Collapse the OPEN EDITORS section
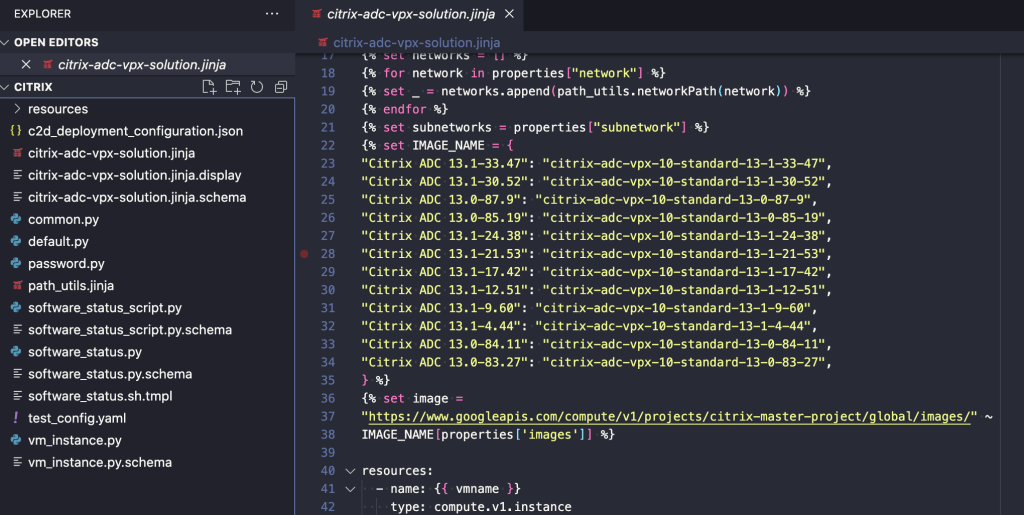This screenshot has height=515, width=1024. point(5,42)
